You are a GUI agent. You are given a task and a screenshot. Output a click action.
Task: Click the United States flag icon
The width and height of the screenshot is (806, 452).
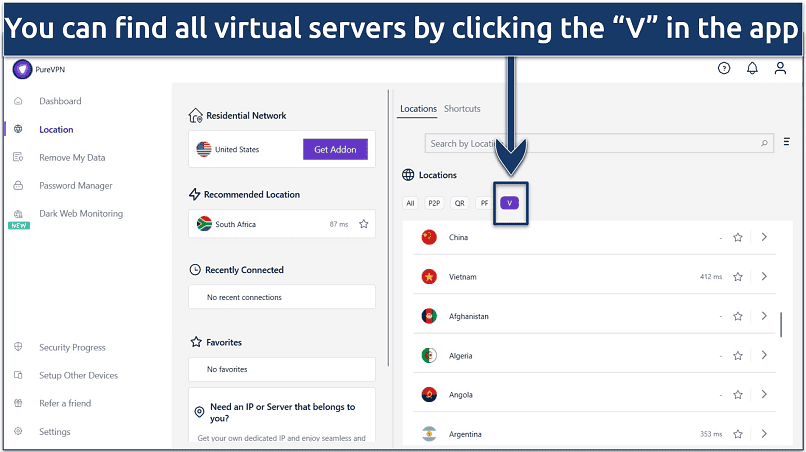point(204,149)
